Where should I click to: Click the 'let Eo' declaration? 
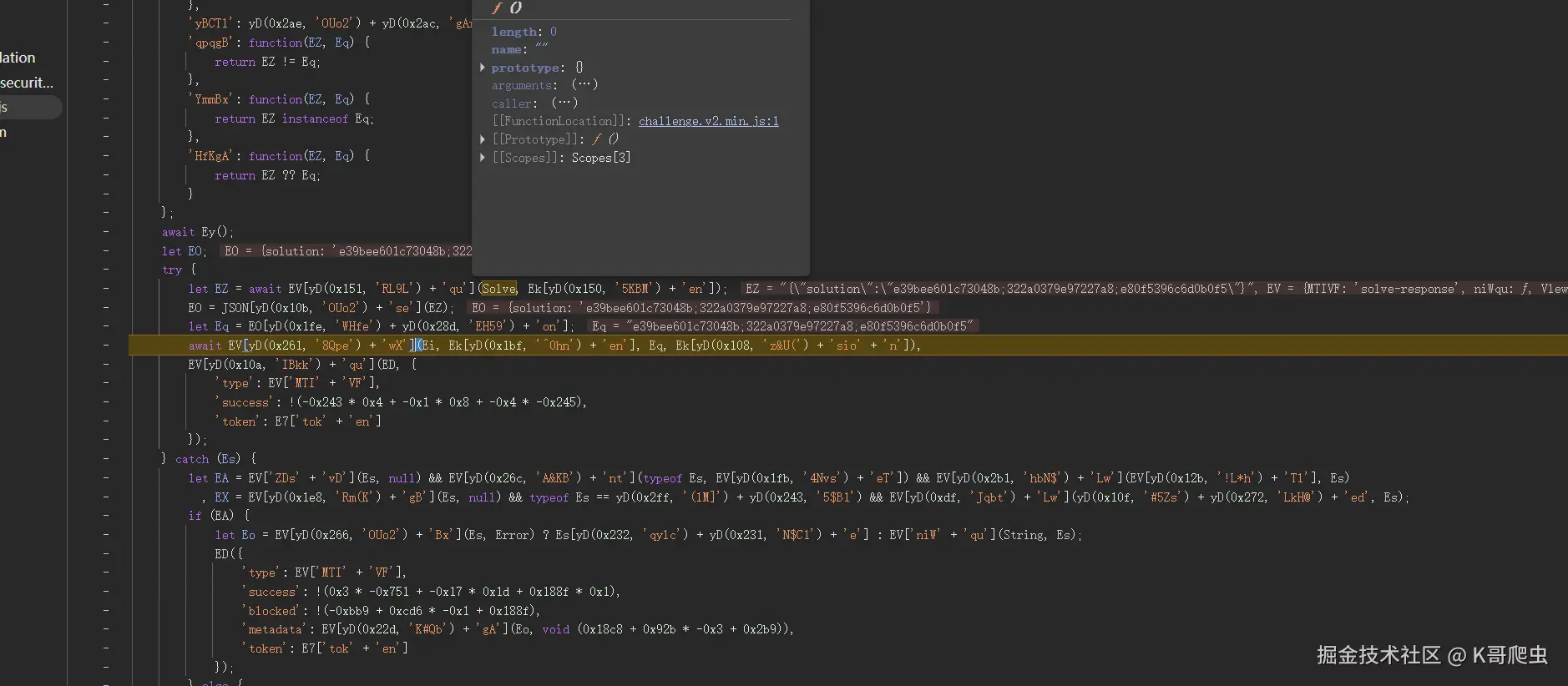pyautogui.click(x=235, y=535)
